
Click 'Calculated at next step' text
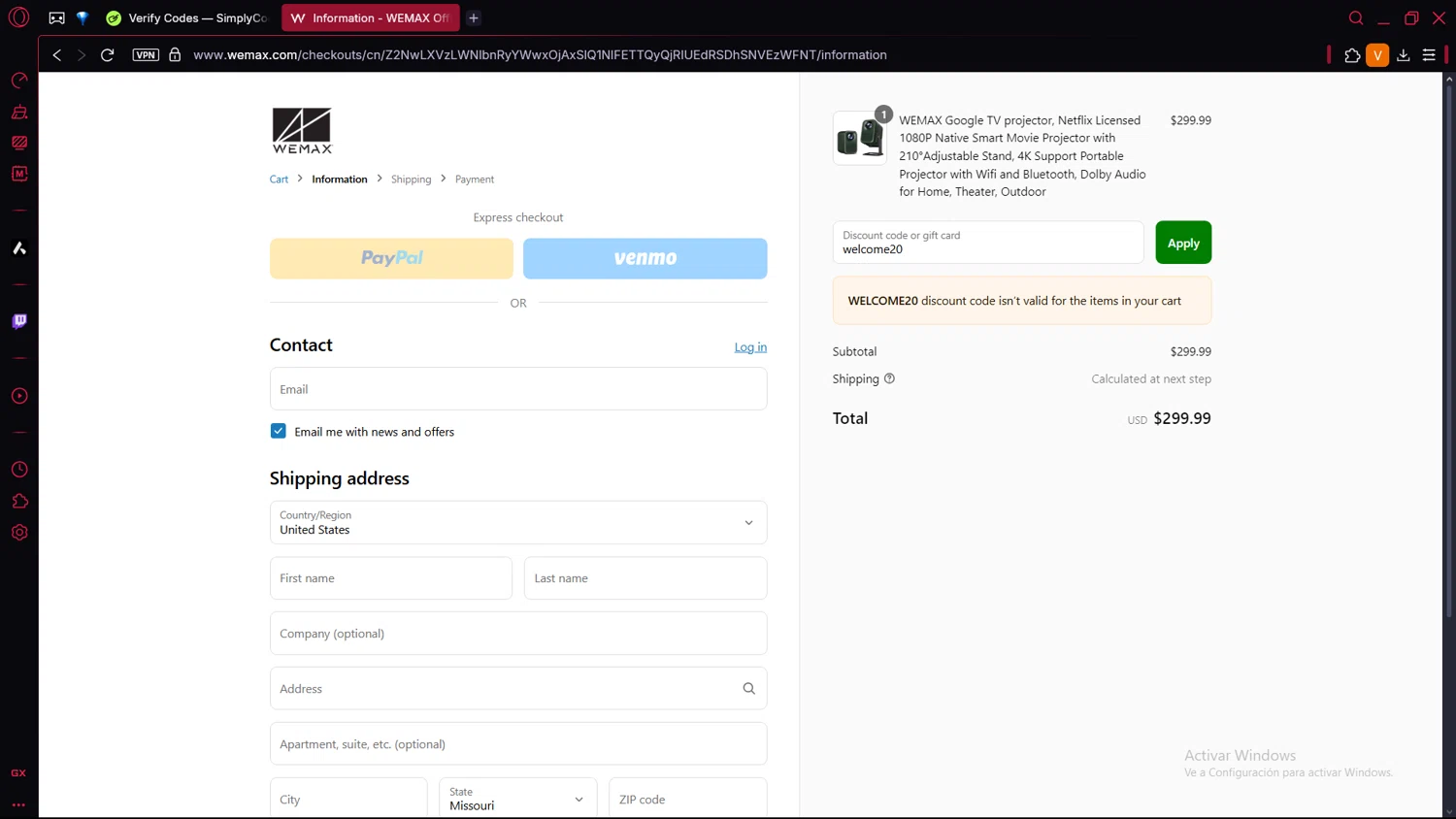click(x=1151, y=379)
